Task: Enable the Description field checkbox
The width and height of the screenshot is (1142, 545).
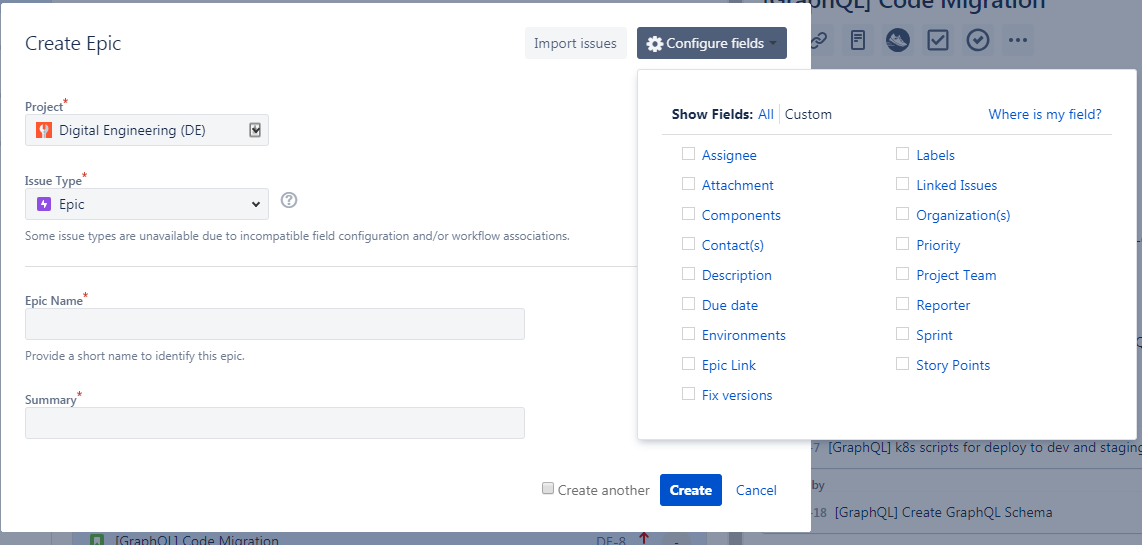Action: pyautogui.click(x=688, y=273)
